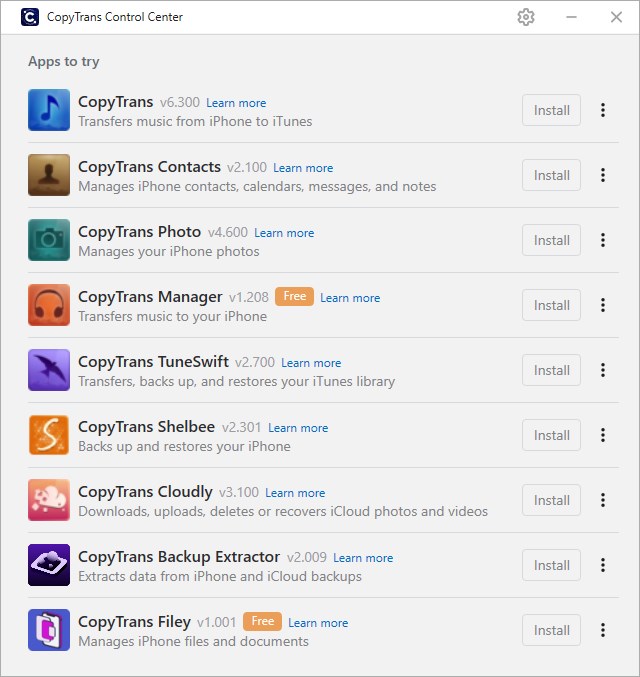Click 'Manages iPhone files and documents' text
This screenshot has width=640, height=677.
coord(193,641)
